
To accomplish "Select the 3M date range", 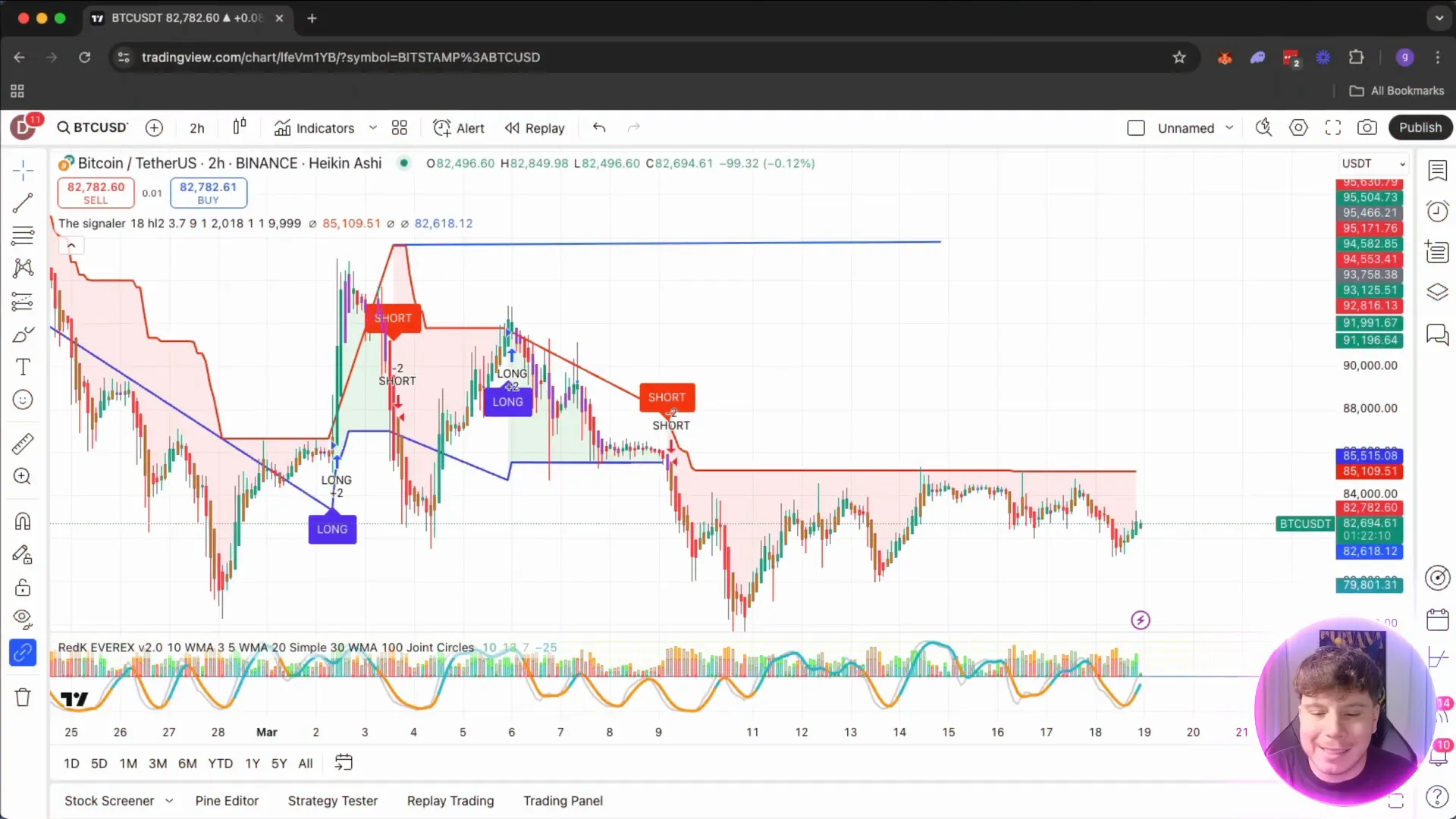I will (158, 764).
